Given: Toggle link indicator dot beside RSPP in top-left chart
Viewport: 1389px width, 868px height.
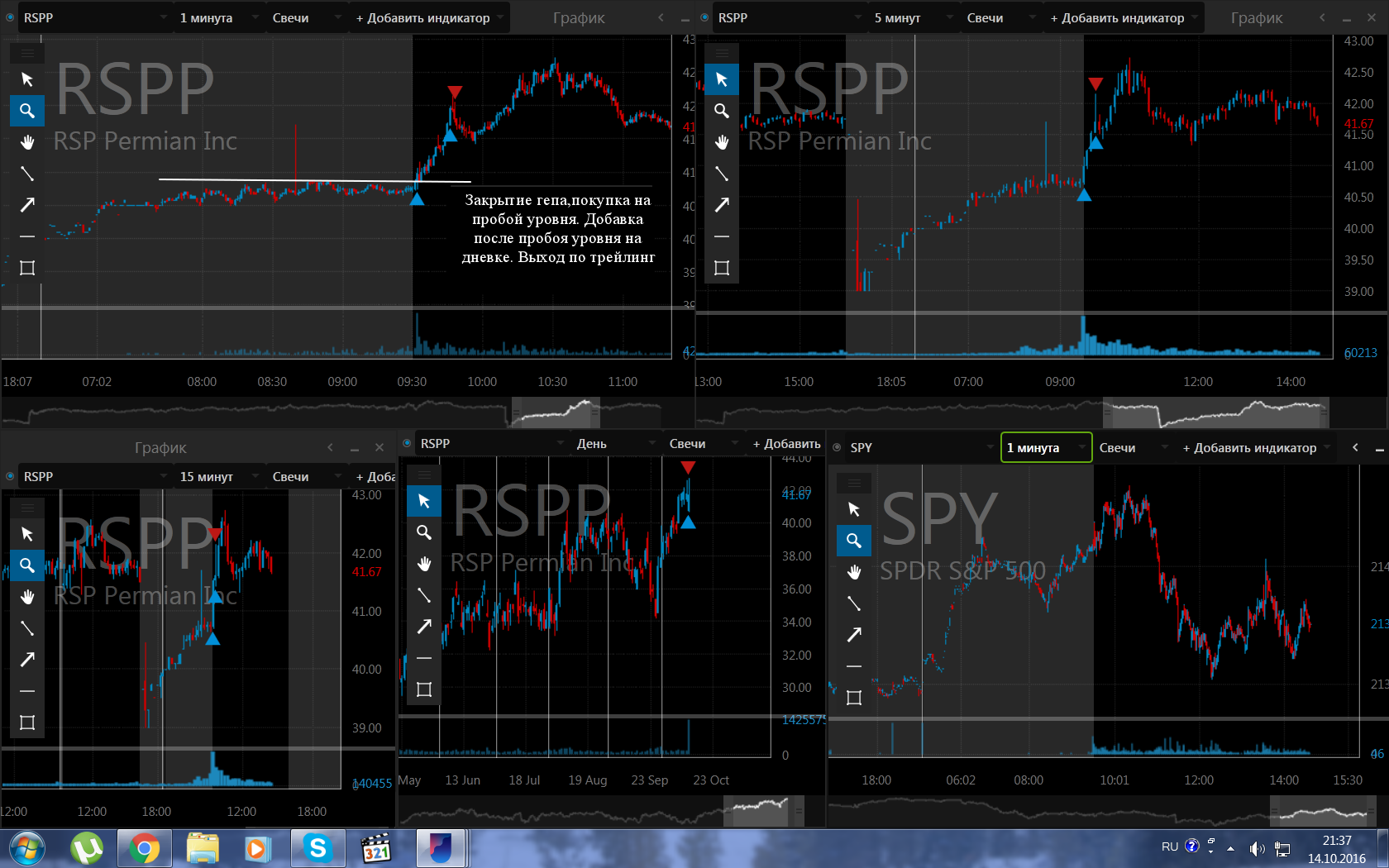Looking at the screenshot, I should point(10,17).
